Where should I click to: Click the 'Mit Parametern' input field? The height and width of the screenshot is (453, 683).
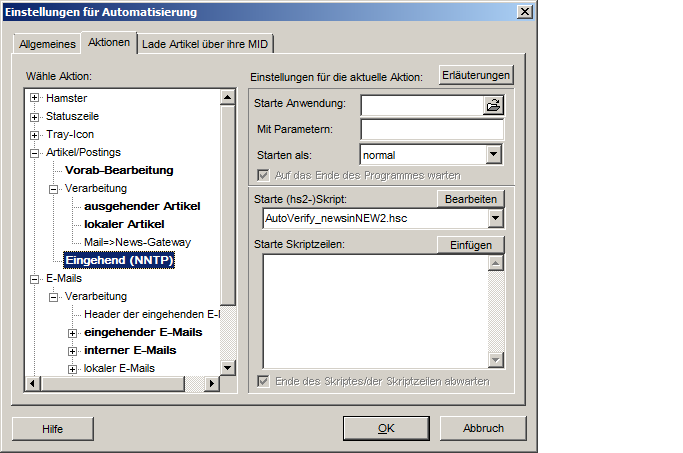point(432,129)
